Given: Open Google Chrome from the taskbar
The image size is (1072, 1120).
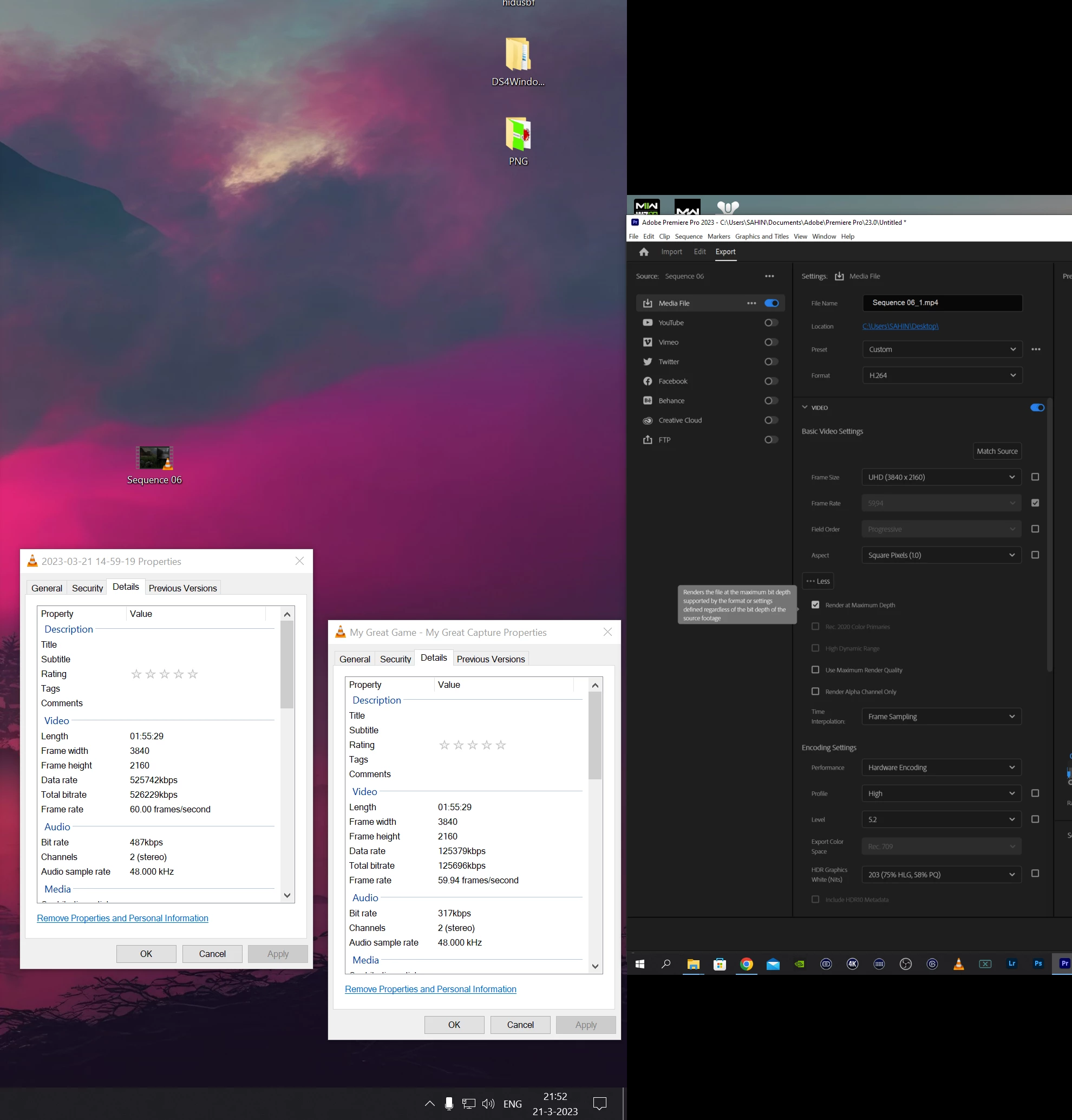Looking at the screenshot, I should pos(746,964).
